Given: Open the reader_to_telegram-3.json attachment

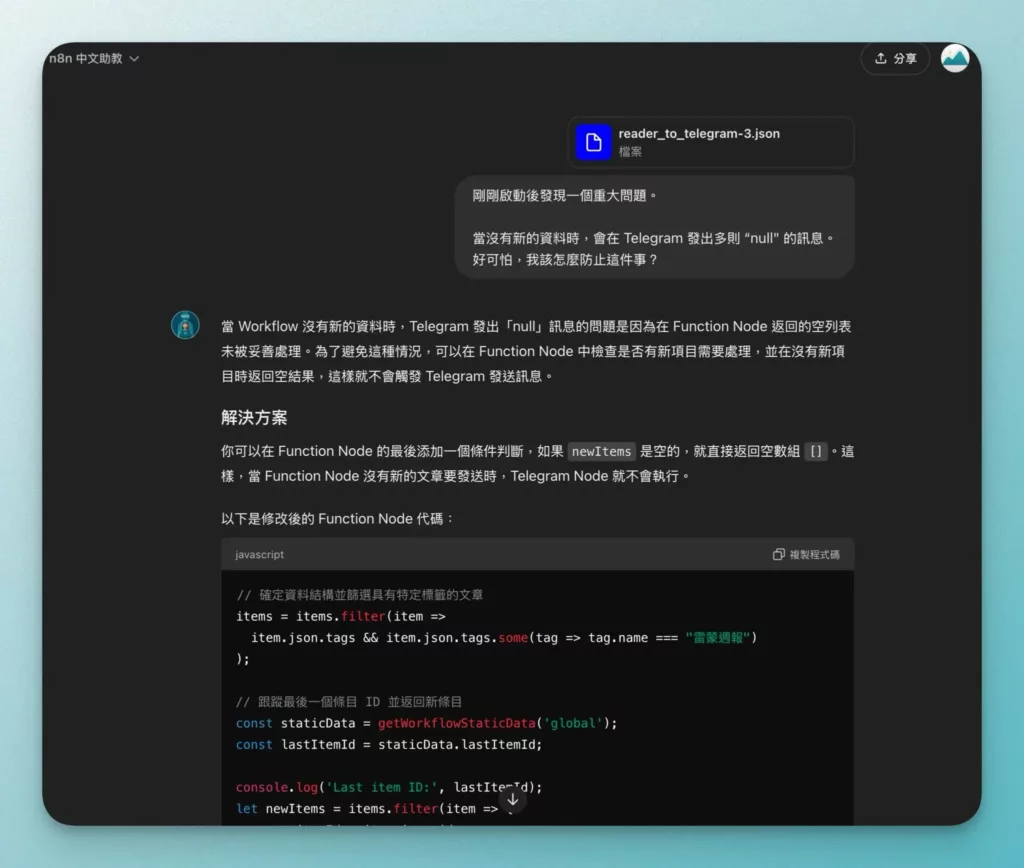Looking at the screenshot, I should (x=711, y=142).
